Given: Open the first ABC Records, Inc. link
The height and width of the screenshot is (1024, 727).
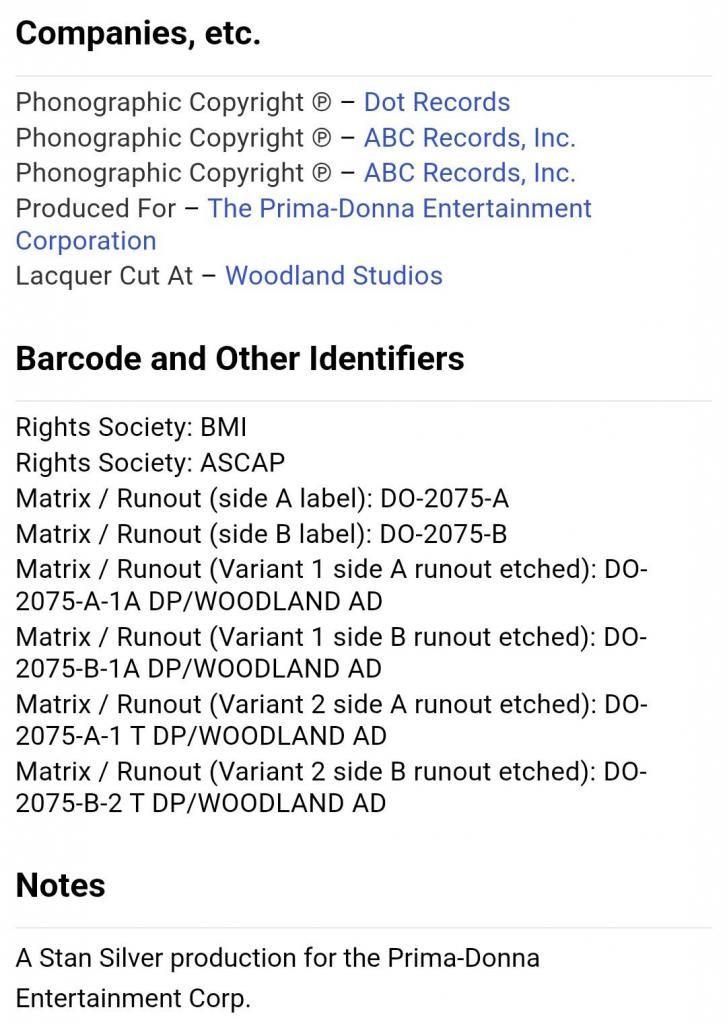Looking at the screenshot, I should pyautogui.click(x=469, y=138).
